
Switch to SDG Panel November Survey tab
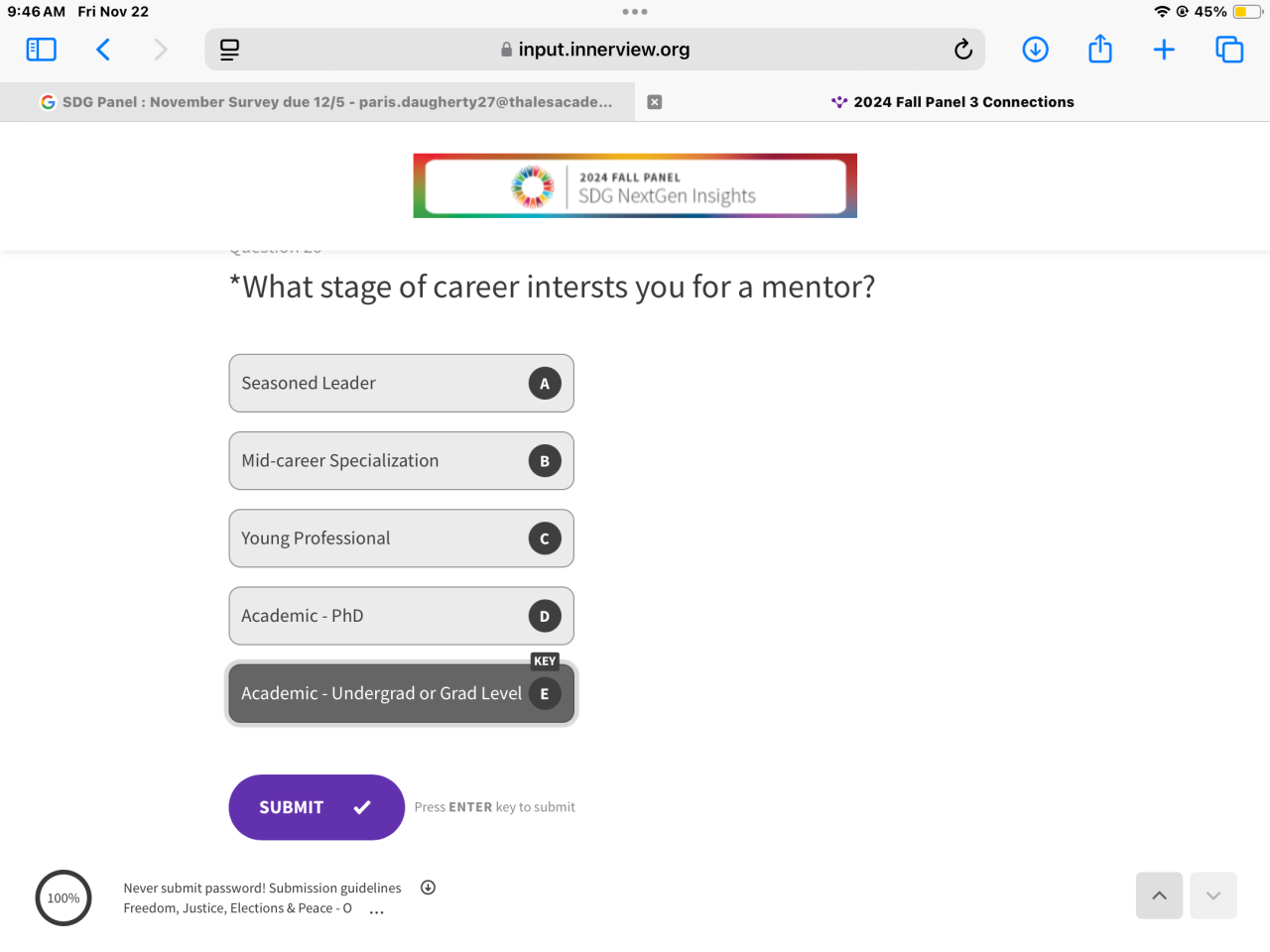point(327,102)
